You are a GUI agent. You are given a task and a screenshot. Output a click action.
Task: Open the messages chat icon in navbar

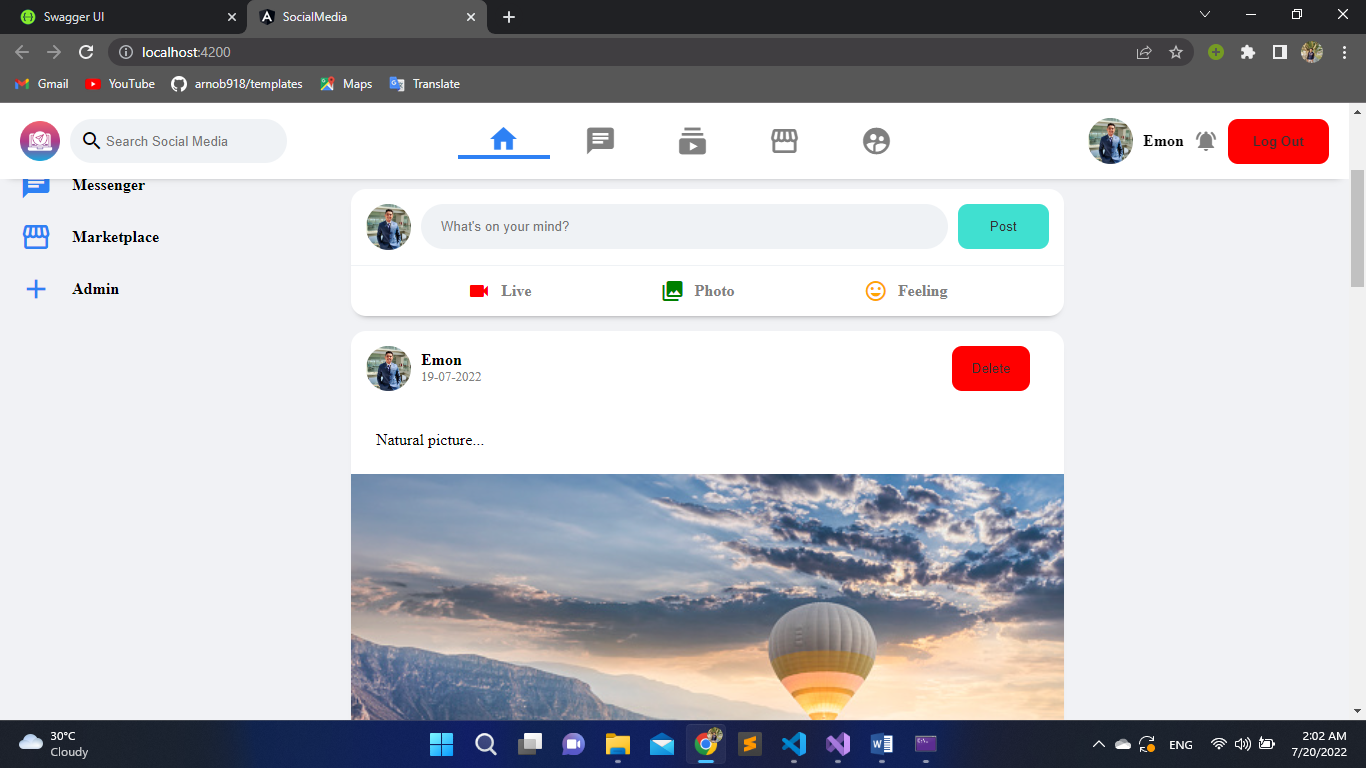[x=600, y=141]
